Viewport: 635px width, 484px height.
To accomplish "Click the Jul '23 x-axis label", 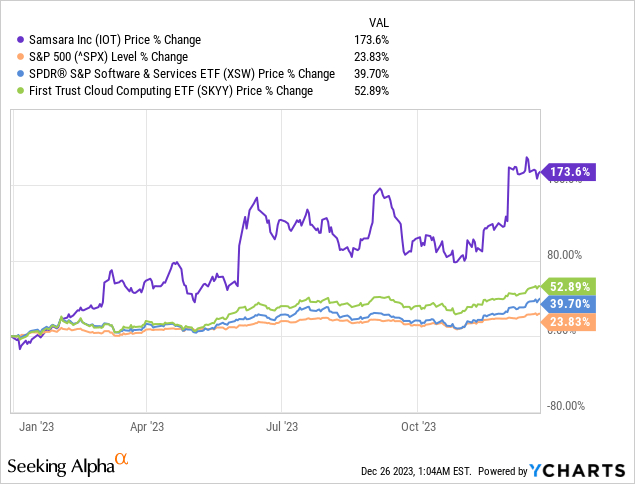I will coord(282,425).
